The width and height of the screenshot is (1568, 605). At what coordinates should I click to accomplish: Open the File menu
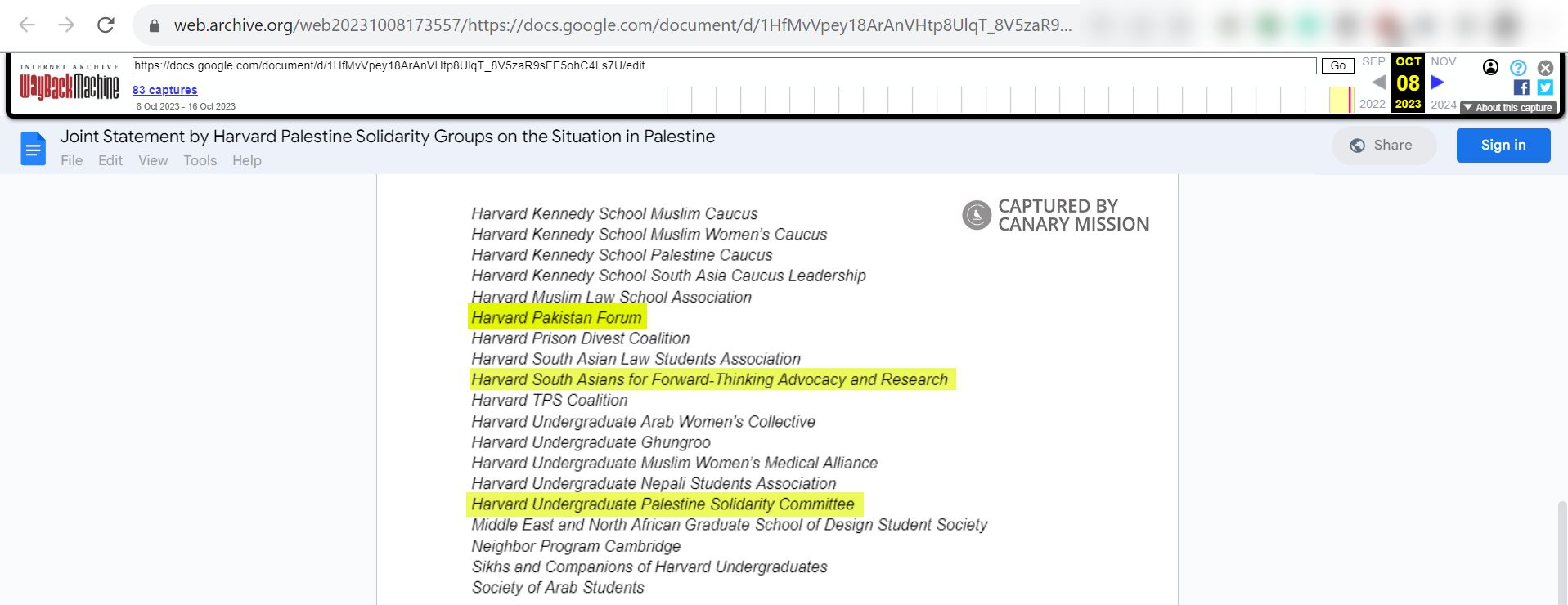[x=71, y=160]
